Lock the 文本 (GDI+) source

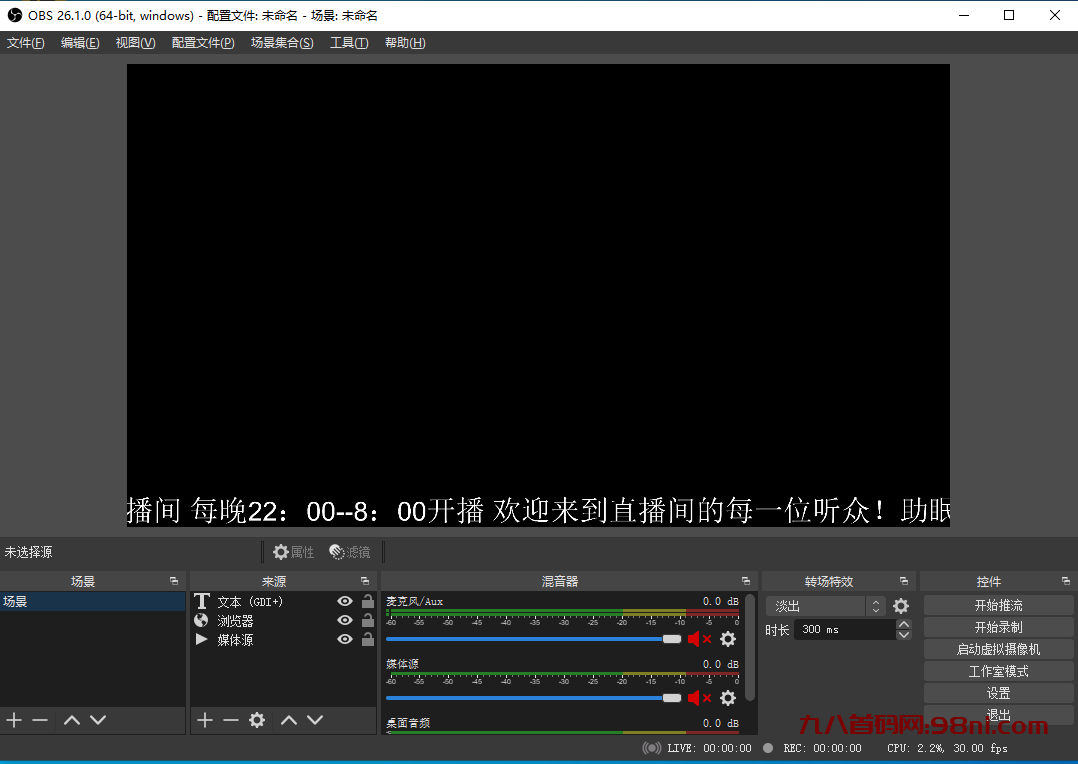pos(366,601)
